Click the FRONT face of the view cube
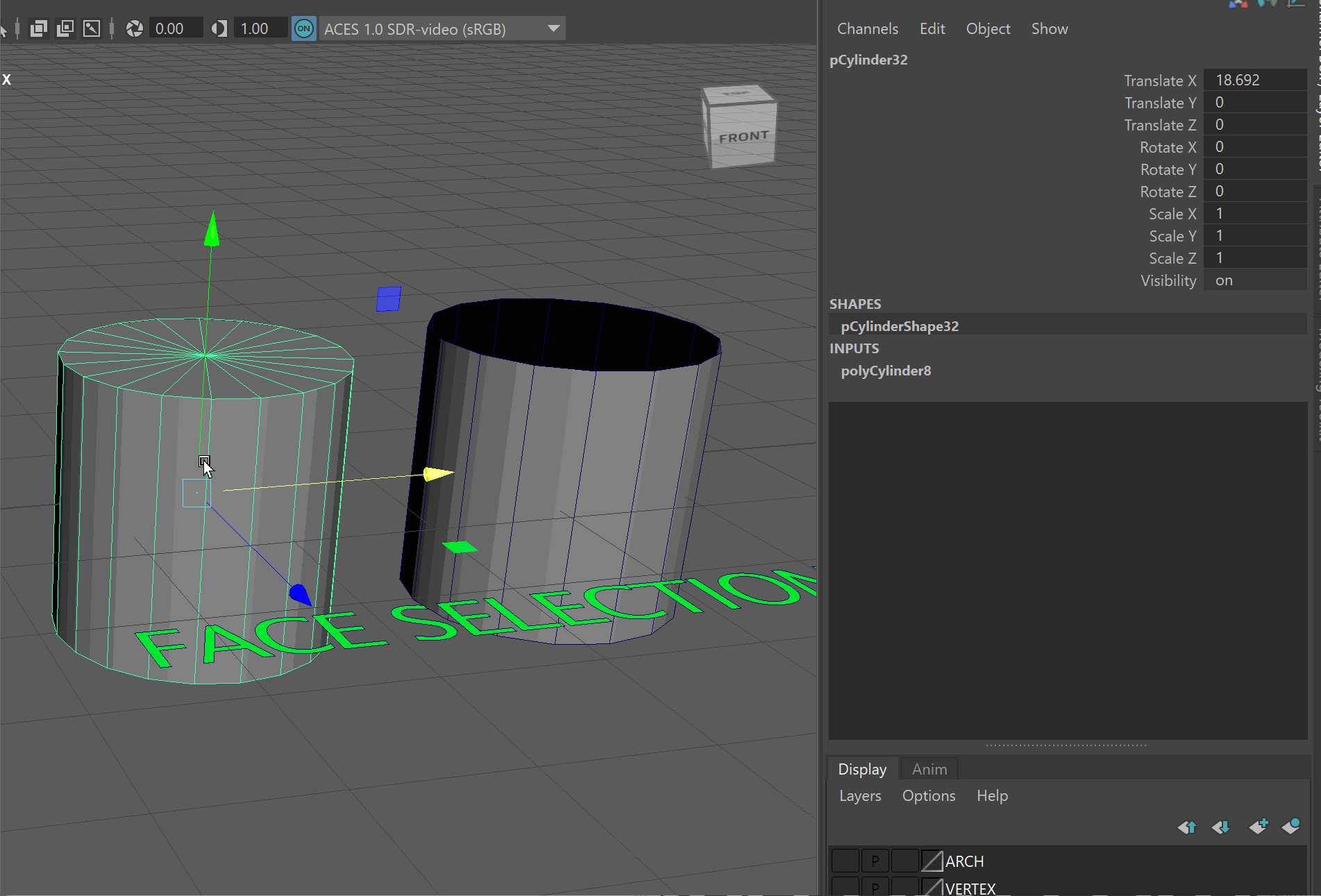This screenshot has width=1321, height=896. tap(743, 137)
